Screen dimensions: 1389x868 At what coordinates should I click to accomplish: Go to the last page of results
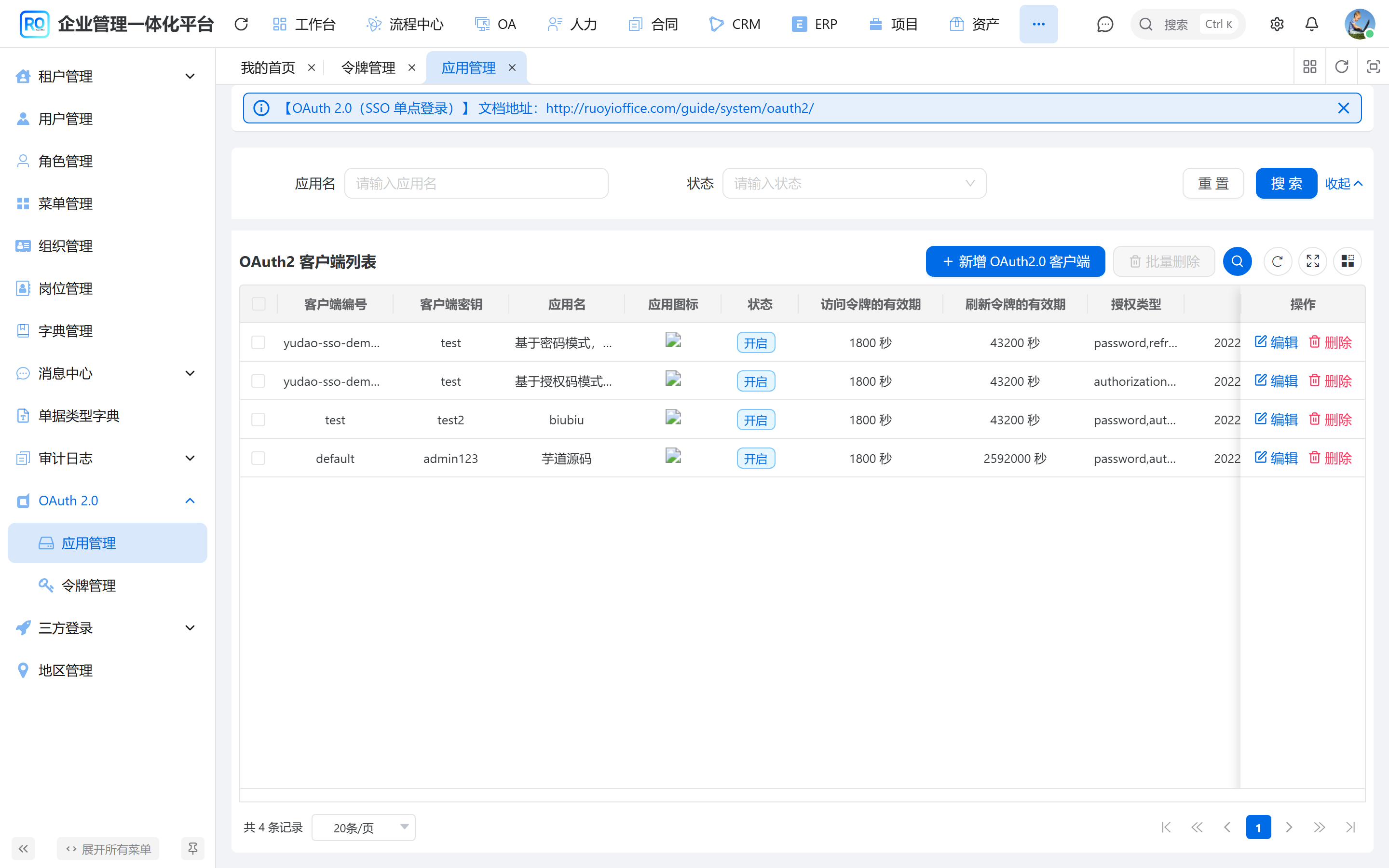click(1350, 827)
